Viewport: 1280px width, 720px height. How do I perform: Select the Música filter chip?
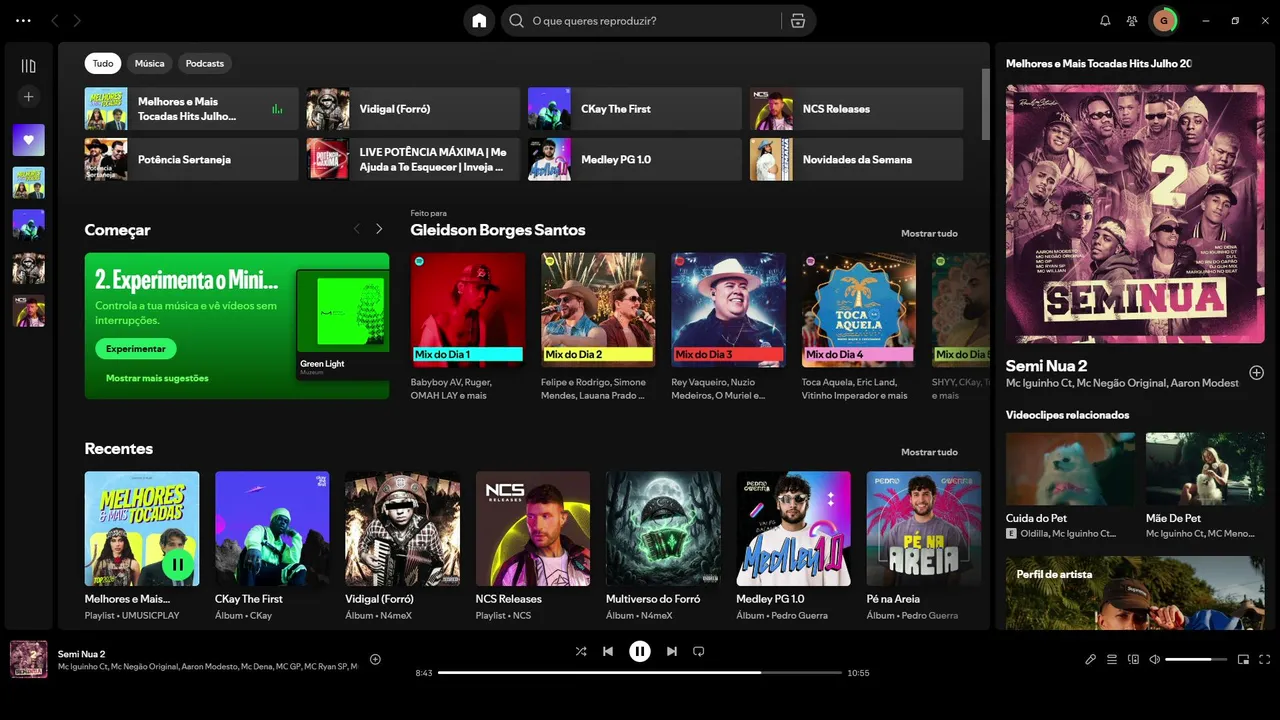pyautogui.click(x=149, y=63)
